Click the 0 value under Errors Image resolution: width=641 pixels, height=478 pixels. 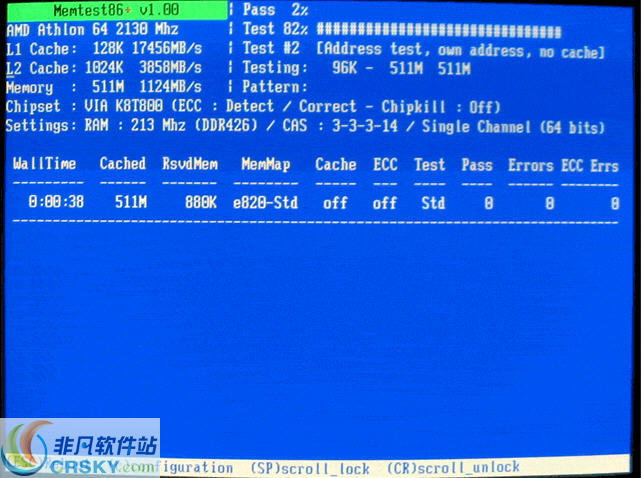(x=550, y=204)
